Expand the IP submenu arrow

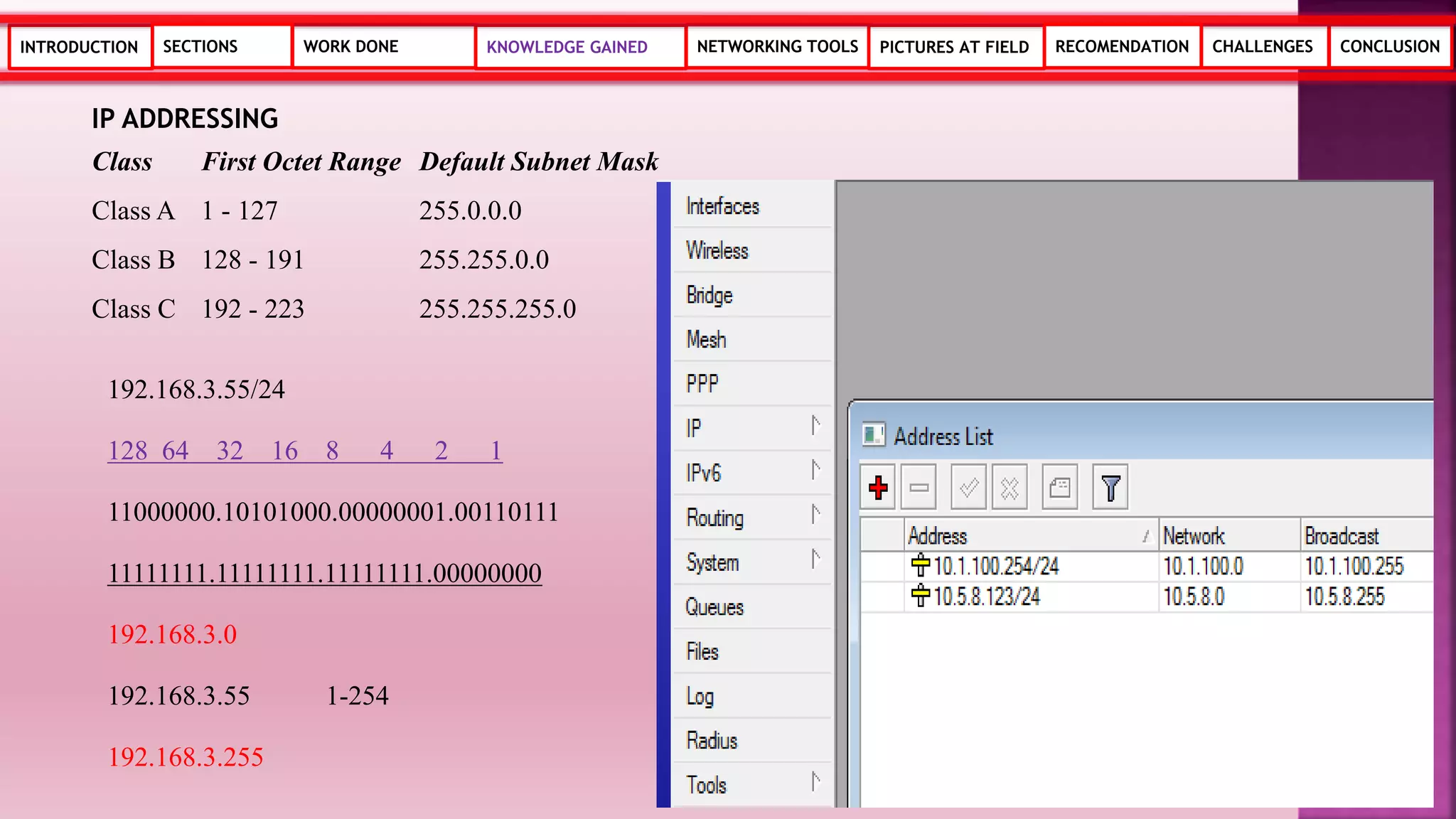pos(815,426)
